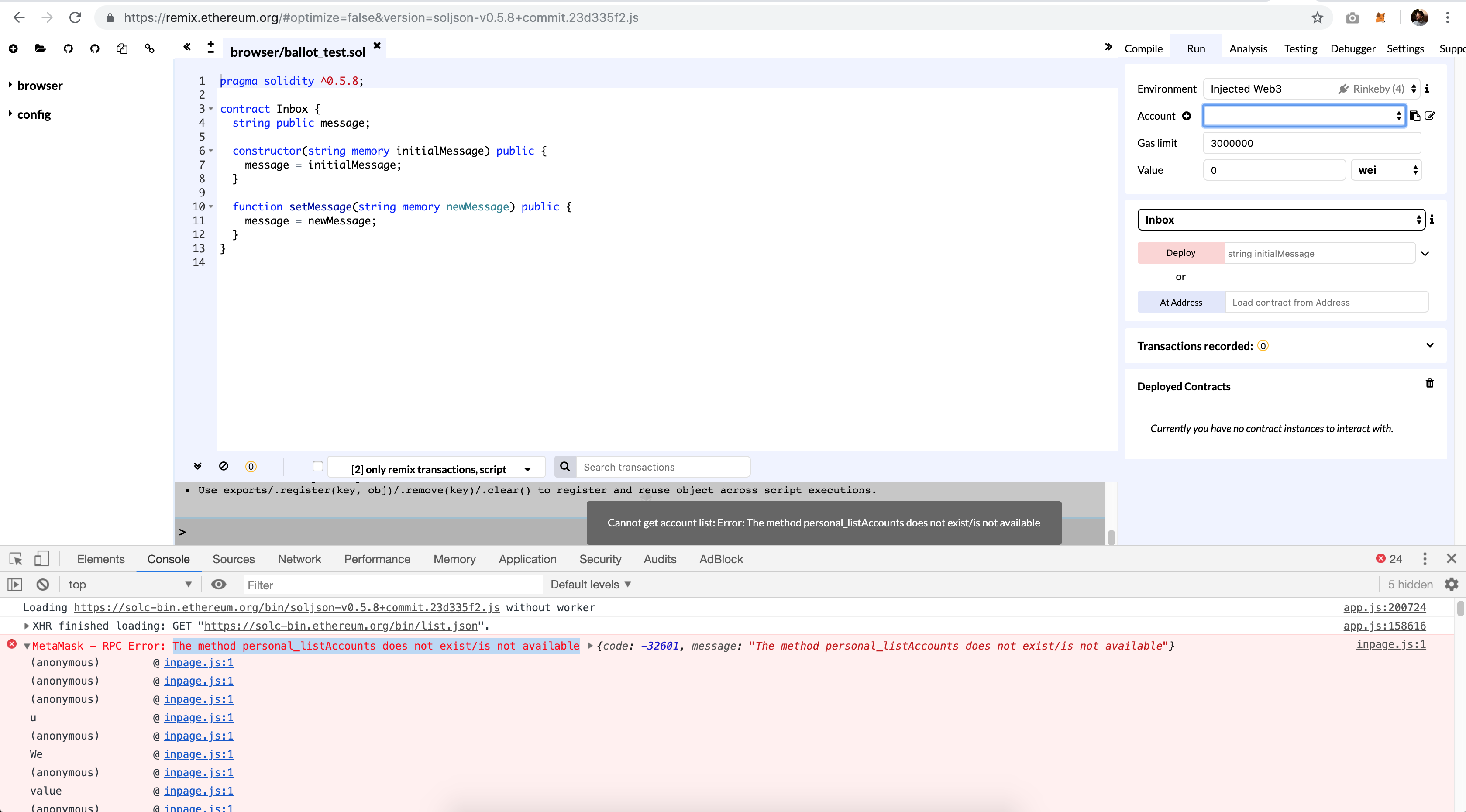The width and height of the screenshot is (1466, 812).
Task: Delete deployed contracts via the trash icon
Action: coord(1430,383)
